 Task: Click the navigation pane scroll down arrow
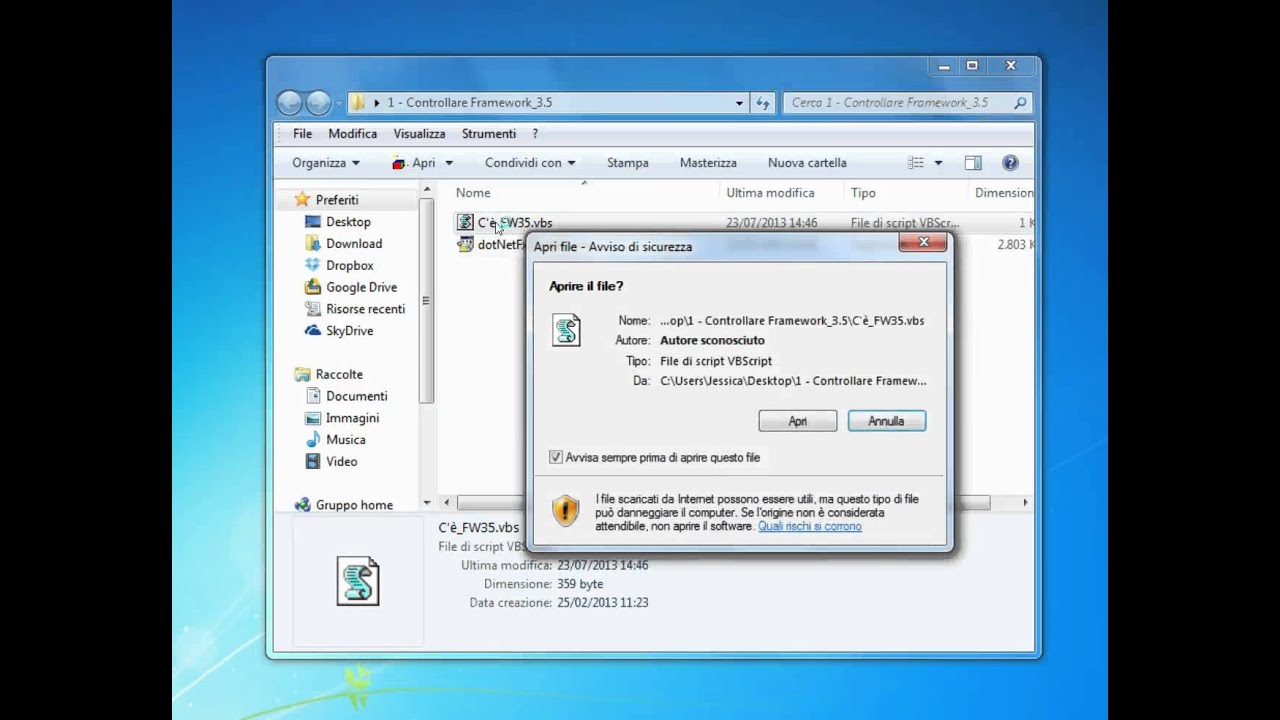pyautogui.click(x=427, y=503)
